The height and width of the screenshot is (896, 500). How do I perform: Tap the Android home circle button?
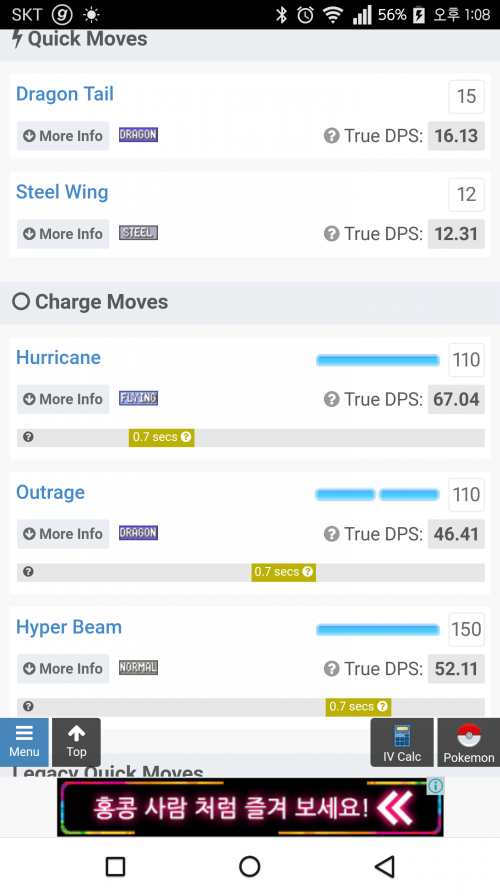pyautogui.click(x=250, y=866)
